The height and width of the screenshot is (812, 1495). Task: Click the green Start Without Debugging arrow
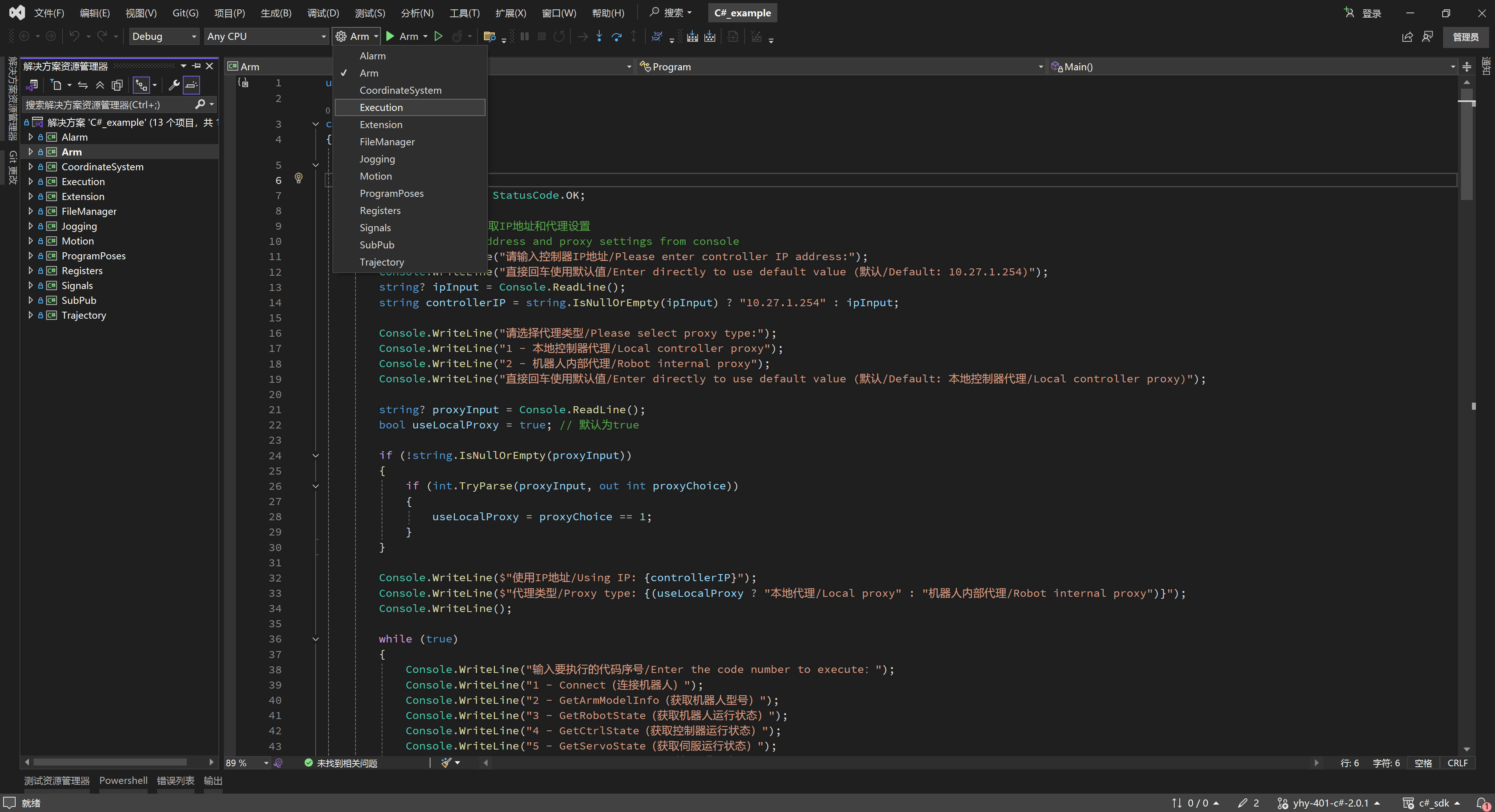pyautogui.click(x=439, y=37)
